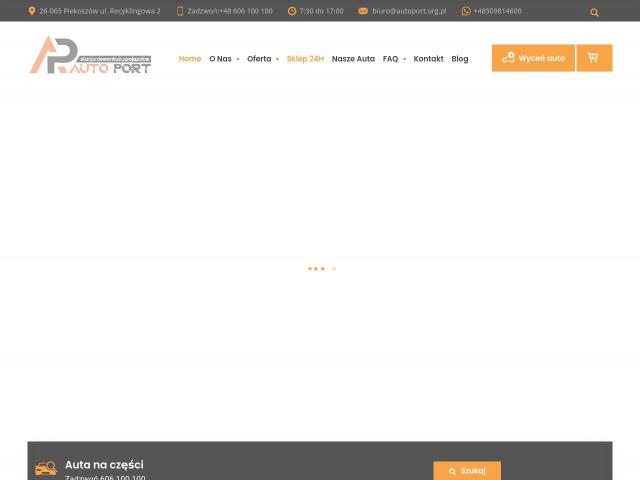Screen dimensions: 640x480
Task: Open address 26-065 Piekoszów ul. Recyklingowa 2
Action: (100, 11)
